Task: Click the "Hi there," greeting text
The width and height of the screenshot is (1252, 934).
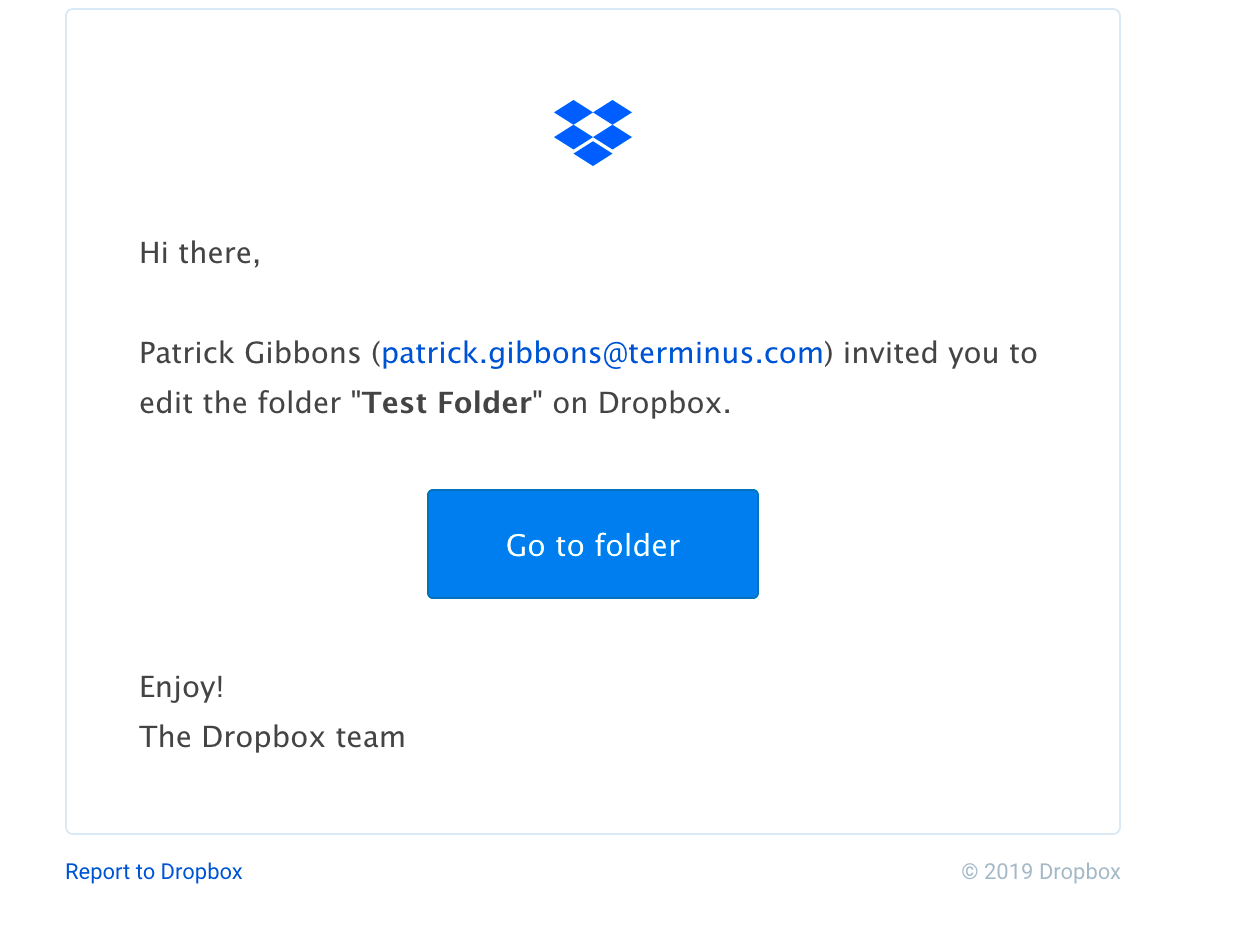Action: 200,253
